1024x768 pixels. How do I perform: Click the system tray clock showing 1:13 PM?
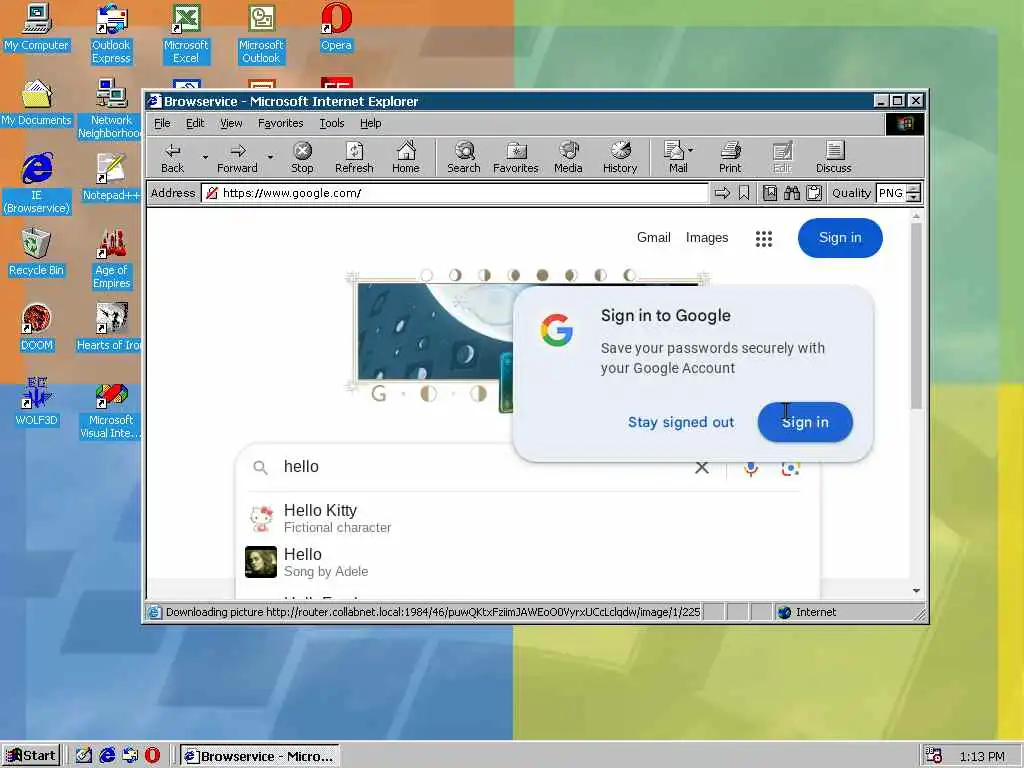click(x=982, y=756)
